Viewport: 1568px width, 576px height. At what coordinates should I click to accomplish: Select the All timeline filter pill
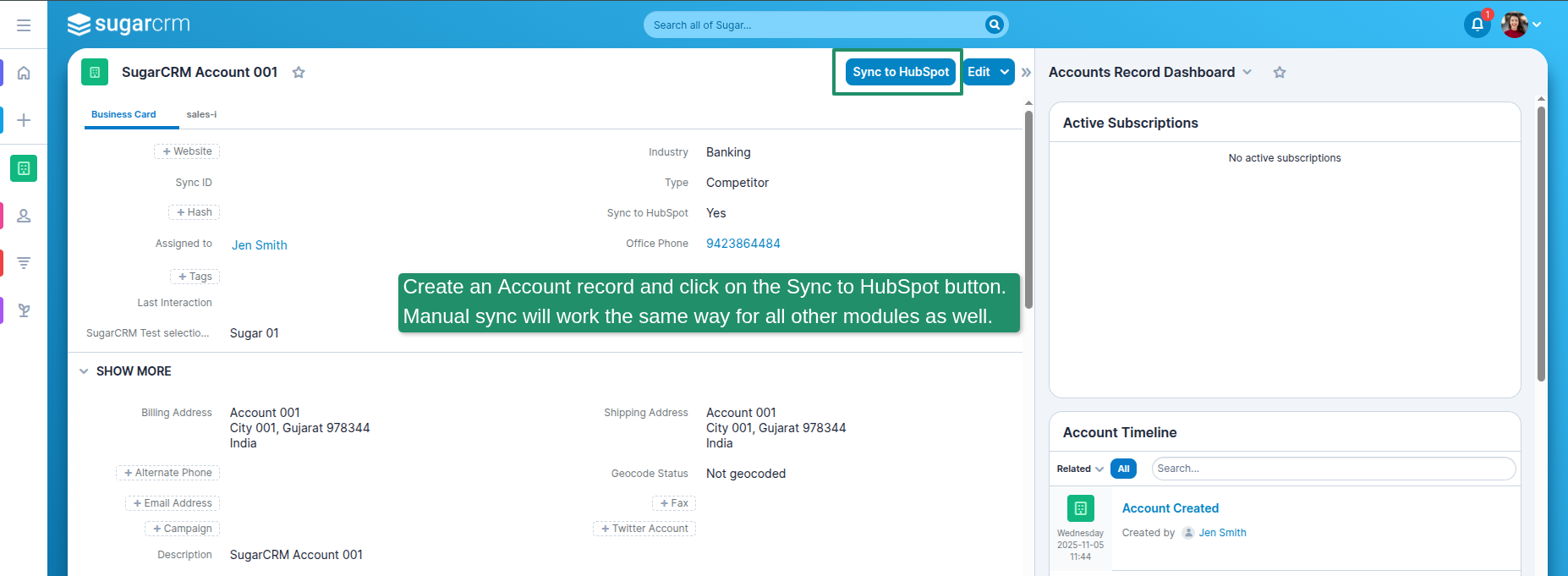pos(1123,469)
